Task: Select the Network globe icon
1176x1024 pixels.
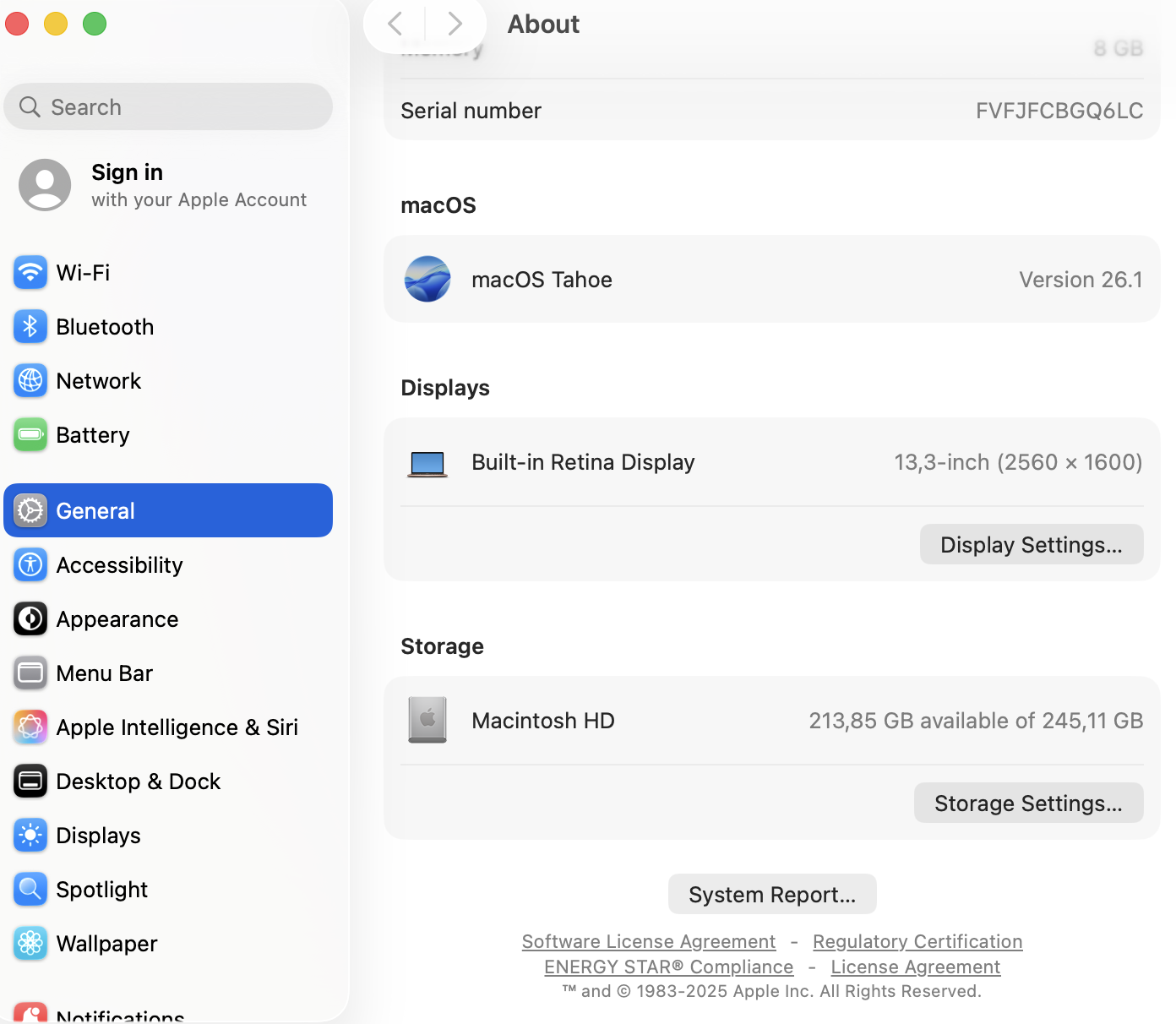Action: pos(30,380)
